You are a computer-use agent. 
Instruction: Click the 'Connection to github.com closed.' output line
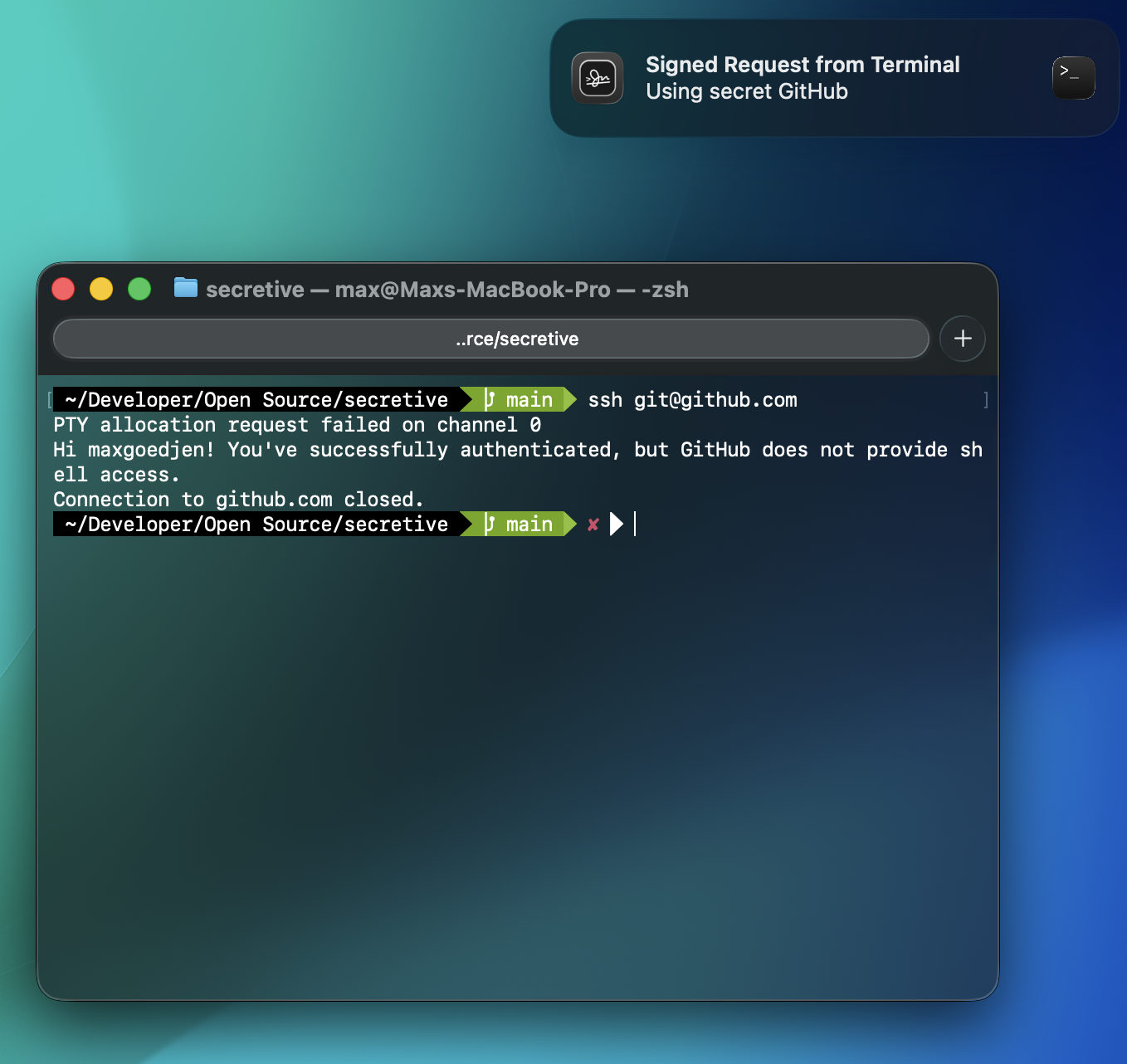[237, 499]
